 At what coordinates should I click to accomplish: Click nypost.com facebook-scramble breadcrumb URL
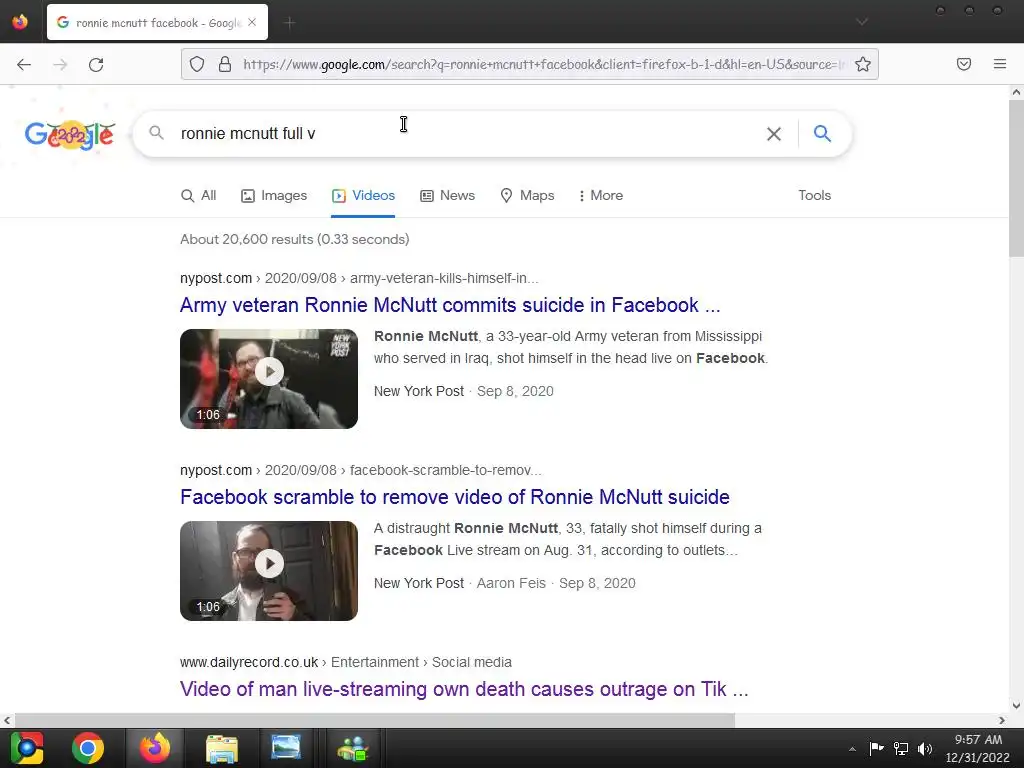(x=360, y=470)
